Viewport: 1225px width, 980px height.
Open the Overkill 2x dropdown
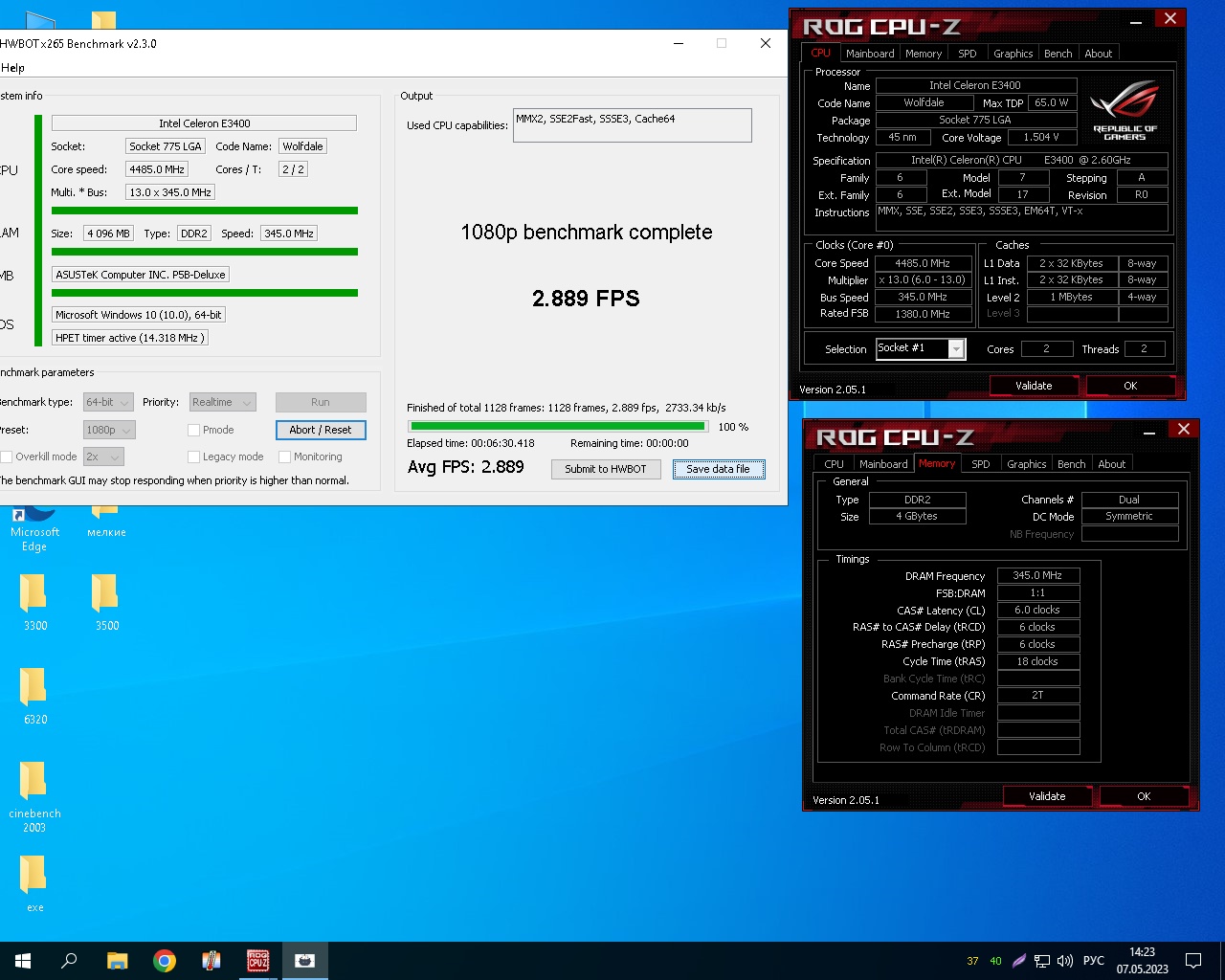(103, 457)
